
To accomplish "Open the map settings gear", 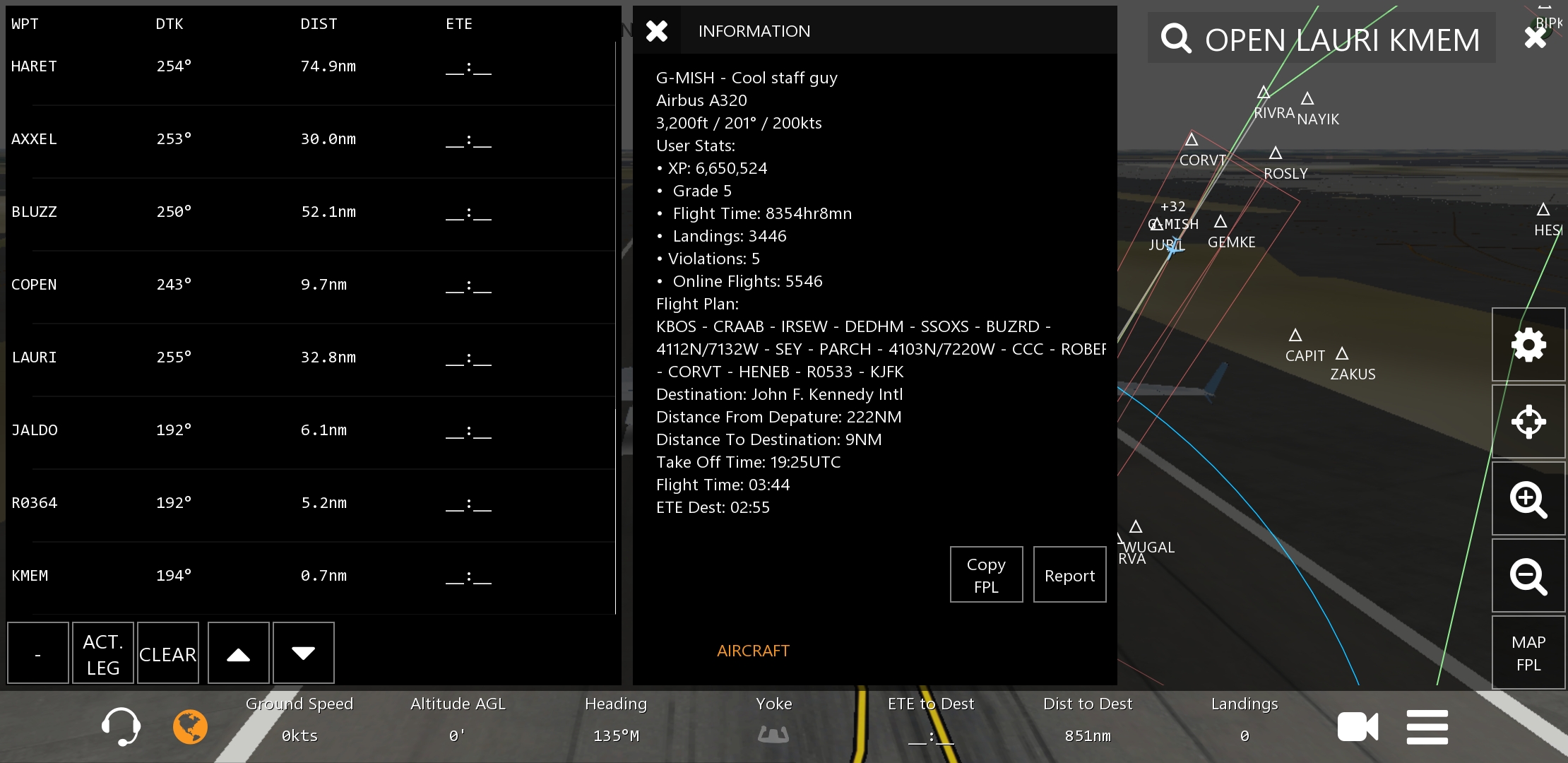I will click(1528, 345).
